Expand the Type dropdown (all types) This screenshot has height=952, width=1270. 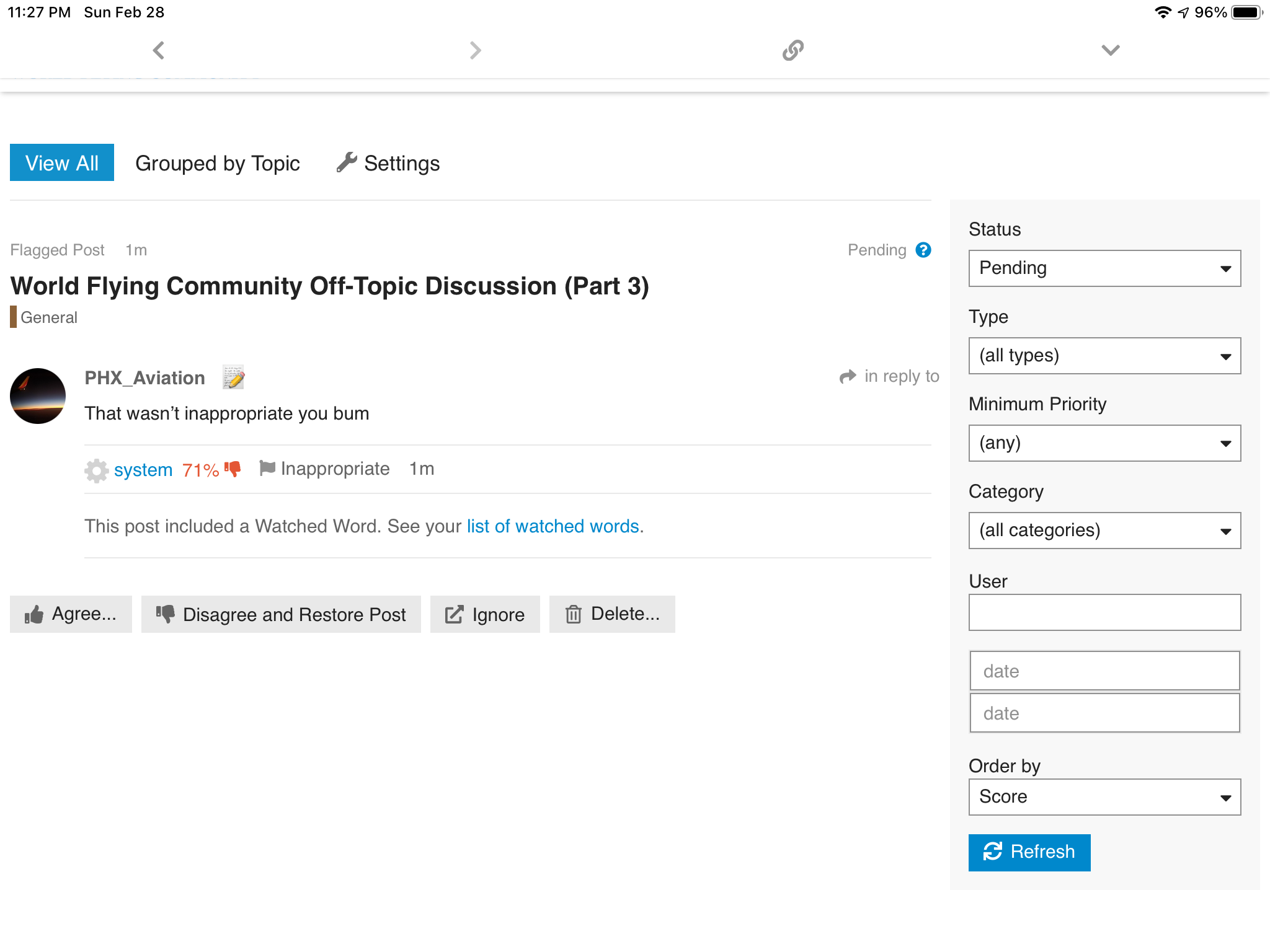(1104, 356)
